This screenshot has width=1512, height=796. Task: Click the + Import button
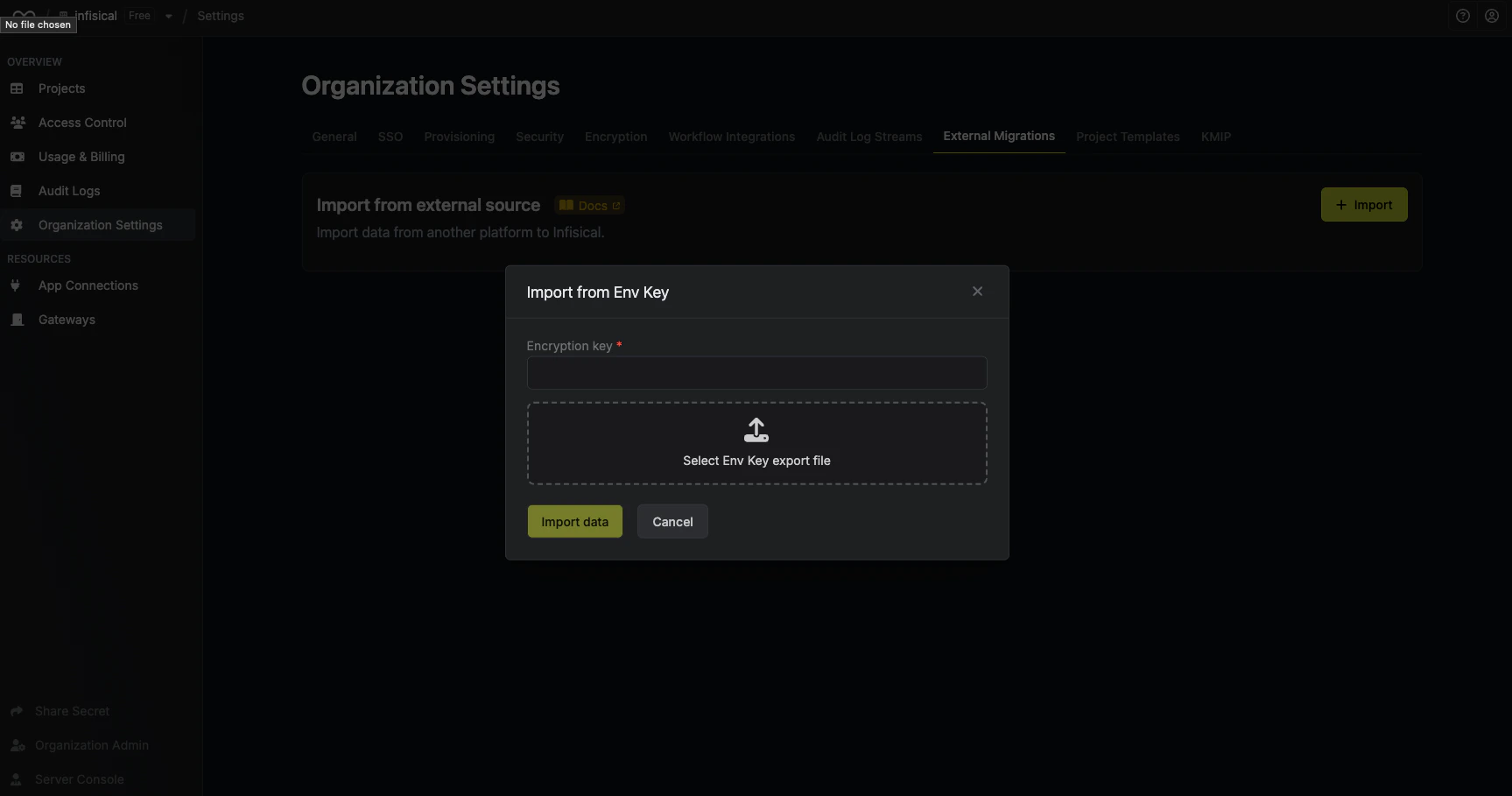pos(1363,205)
